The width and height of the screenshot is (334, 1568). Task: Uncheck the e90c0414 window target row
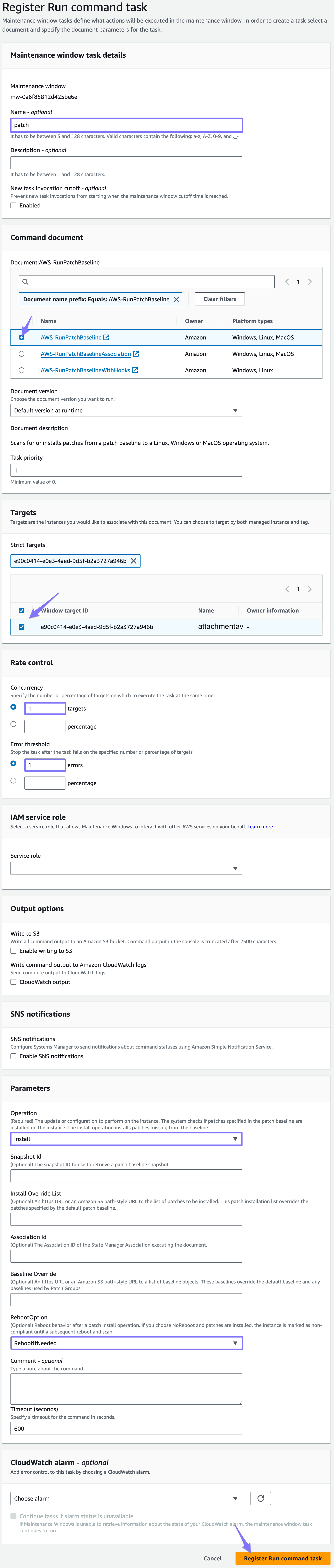[x=21, y=627]
